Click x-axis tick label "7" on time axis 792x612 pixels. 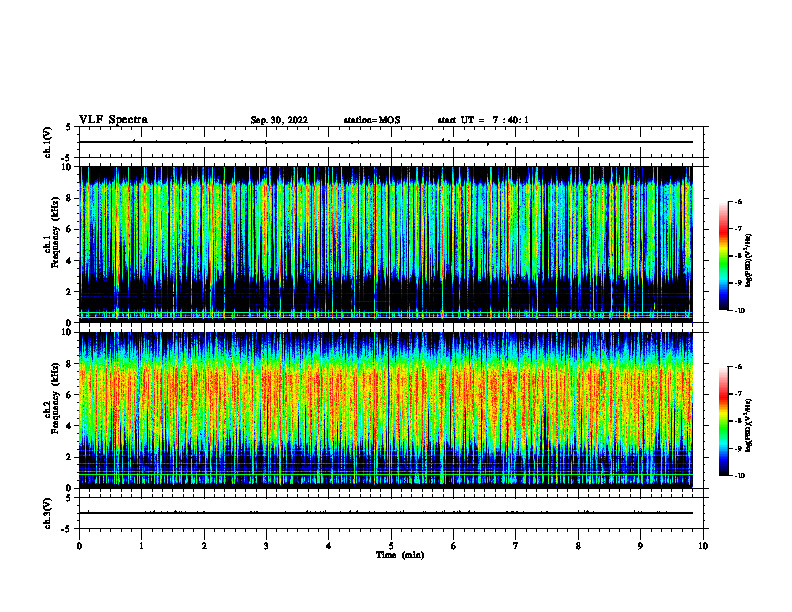[516, 546]
